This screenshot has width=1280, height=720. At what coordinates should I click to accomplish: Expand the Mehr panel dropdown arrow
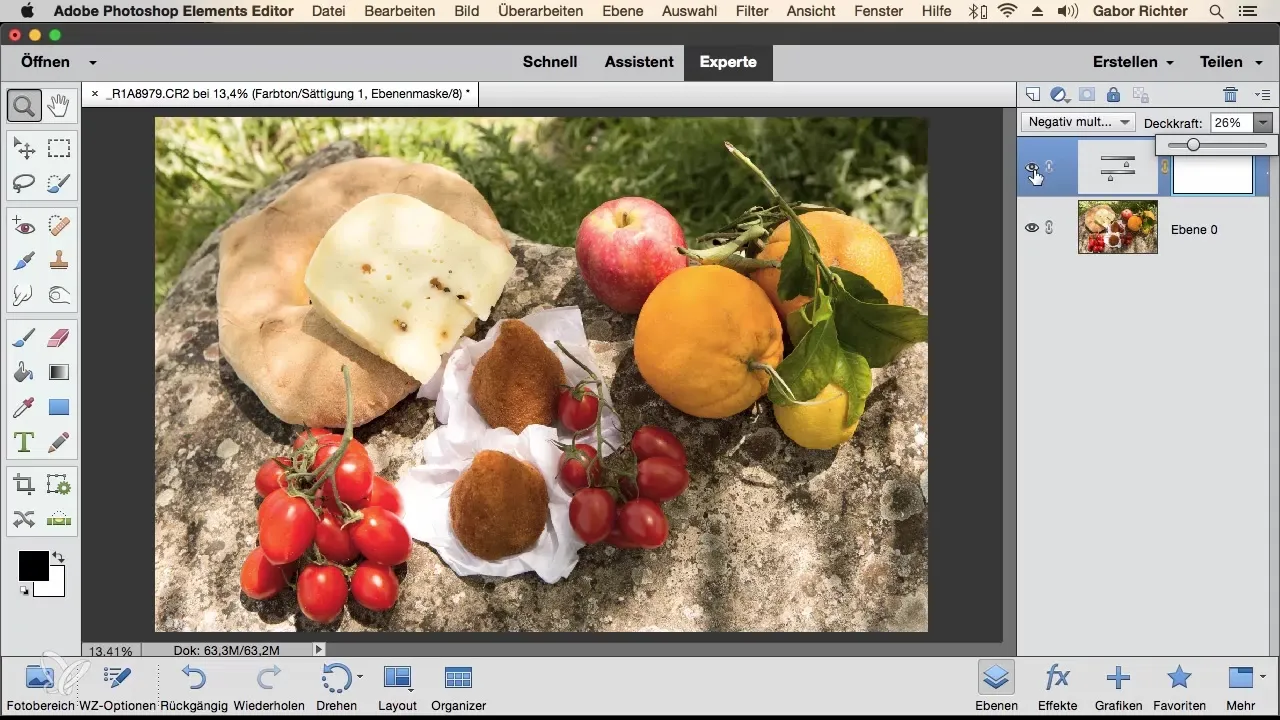tap(1263, 676)
